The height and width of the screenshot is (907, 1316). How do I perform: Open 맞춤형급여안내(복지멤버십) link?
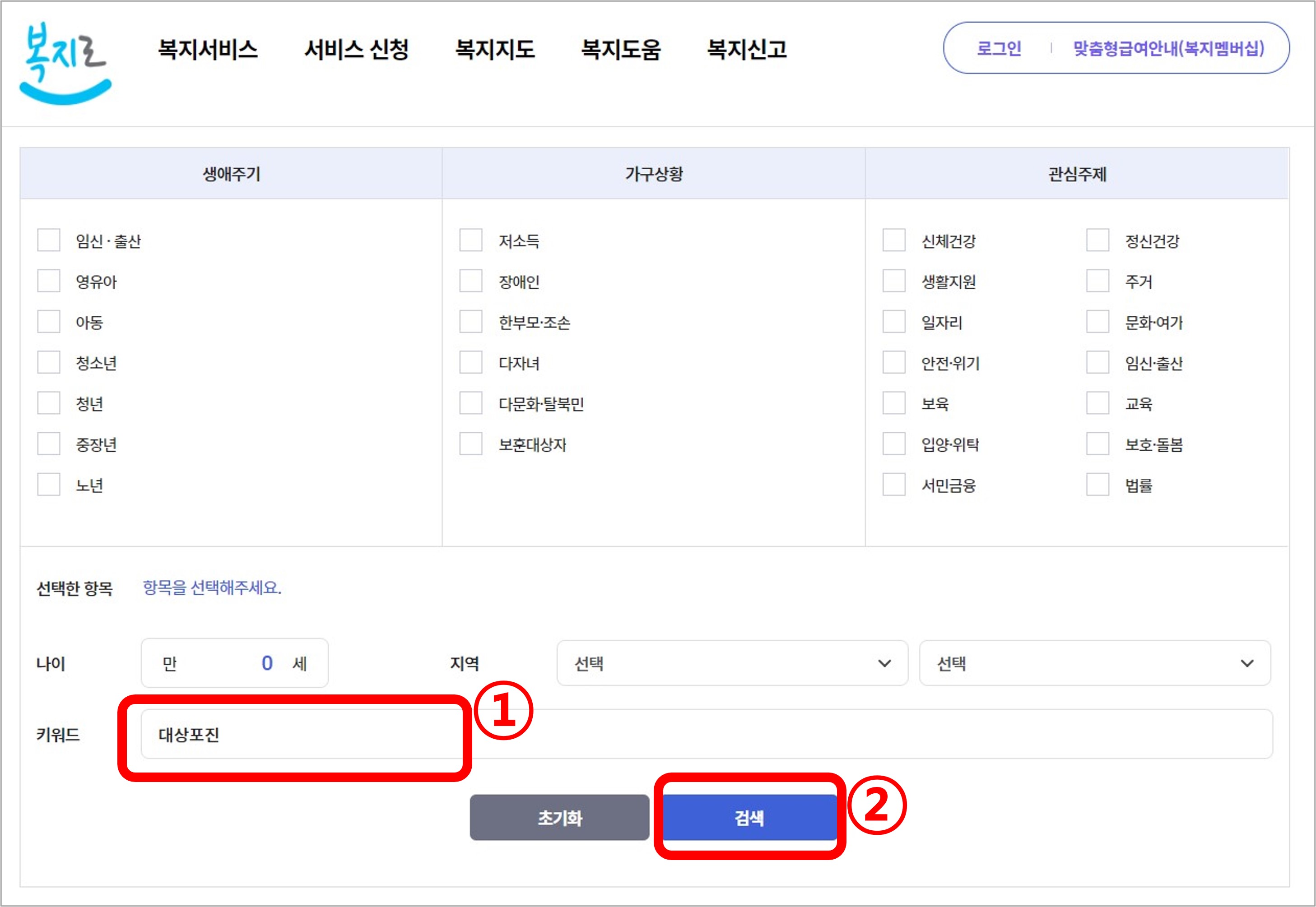pos(1168,48)
